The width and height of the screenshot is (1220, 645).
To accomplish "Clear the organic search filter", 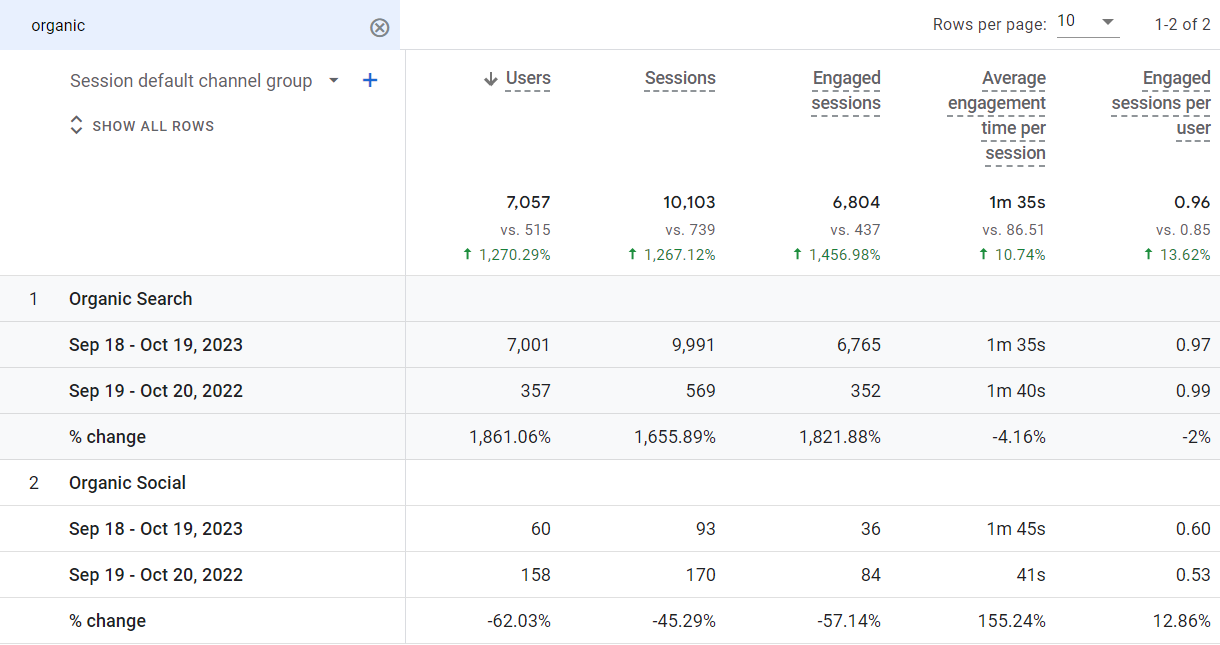I will click(x=379, y=27).
